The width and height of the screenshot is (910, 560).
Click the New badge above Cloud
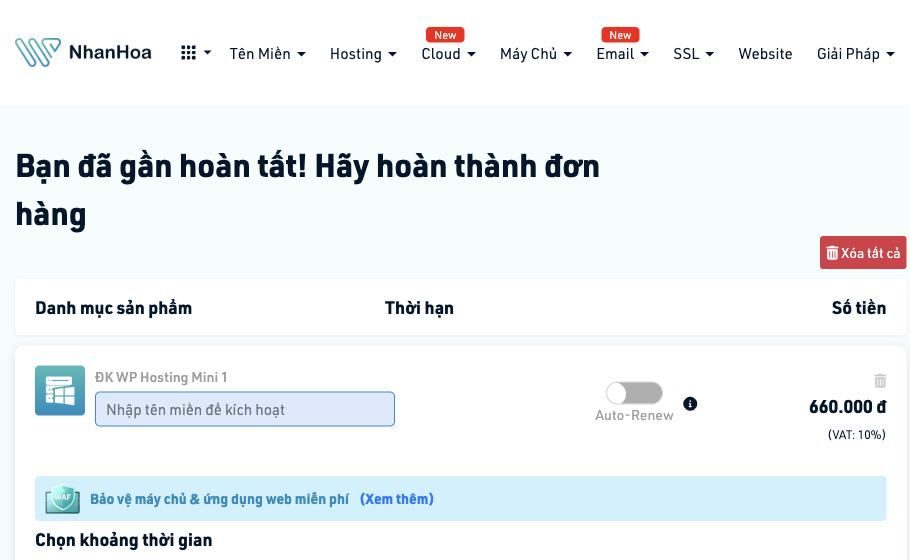pos(445,35)
